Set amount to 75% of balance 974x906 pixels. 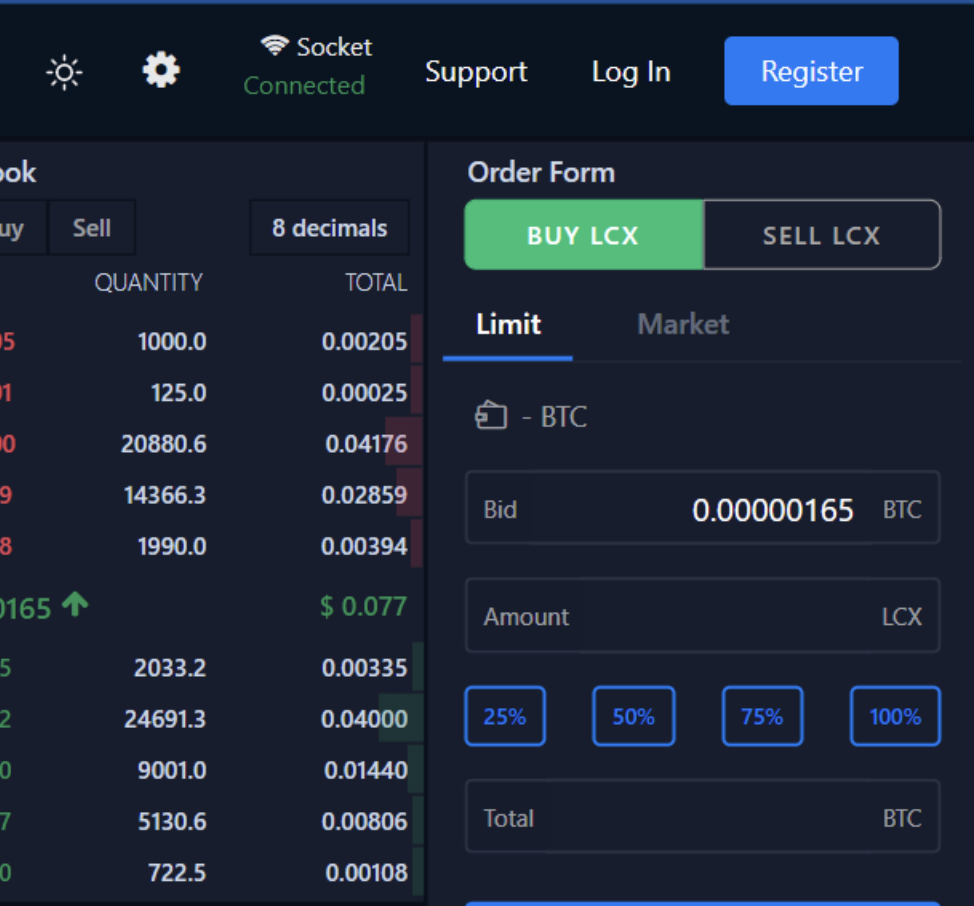[x=762, y=716]
